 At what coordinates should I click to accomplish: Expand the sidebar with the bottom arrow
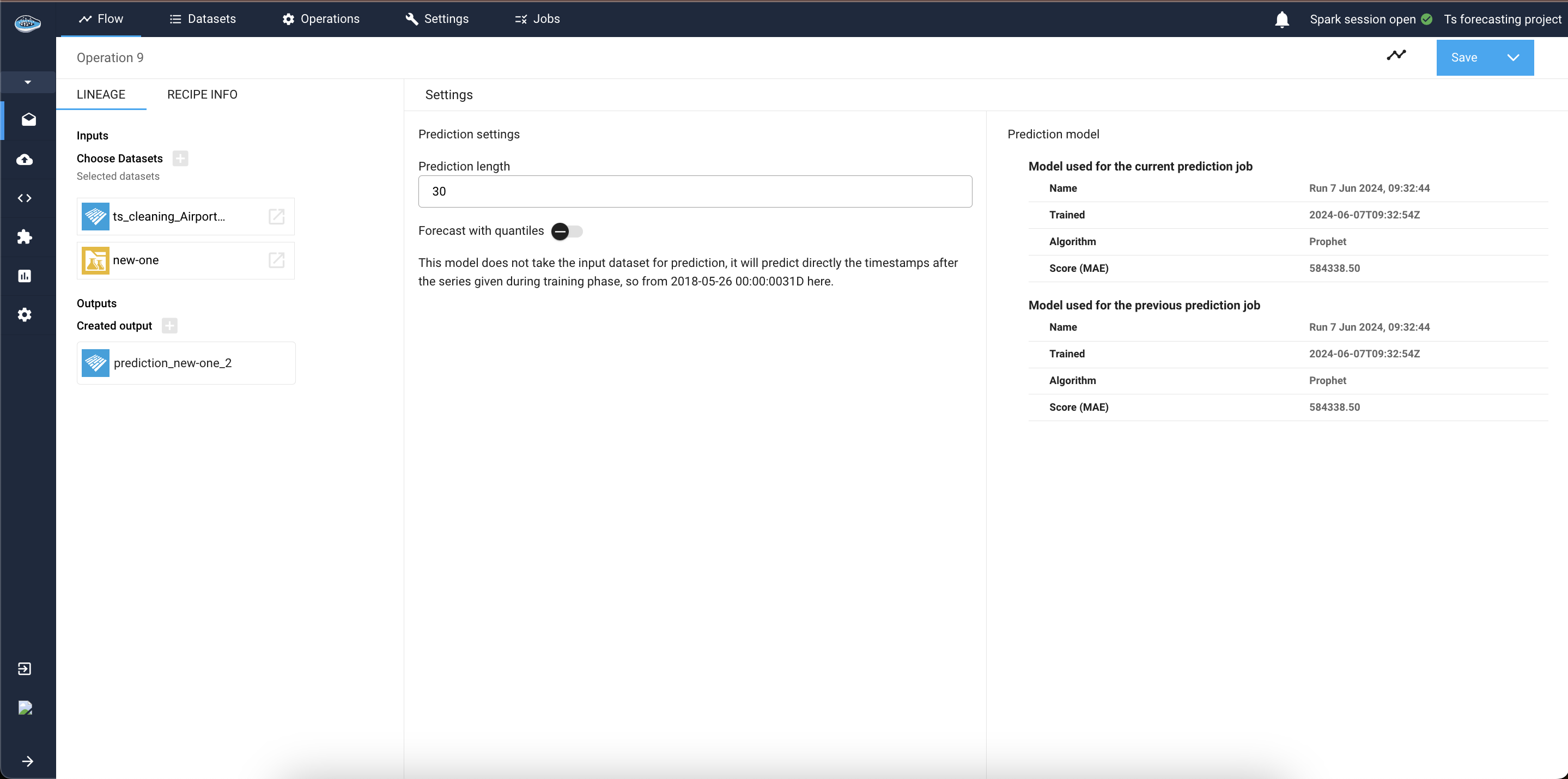pos(28,760)
